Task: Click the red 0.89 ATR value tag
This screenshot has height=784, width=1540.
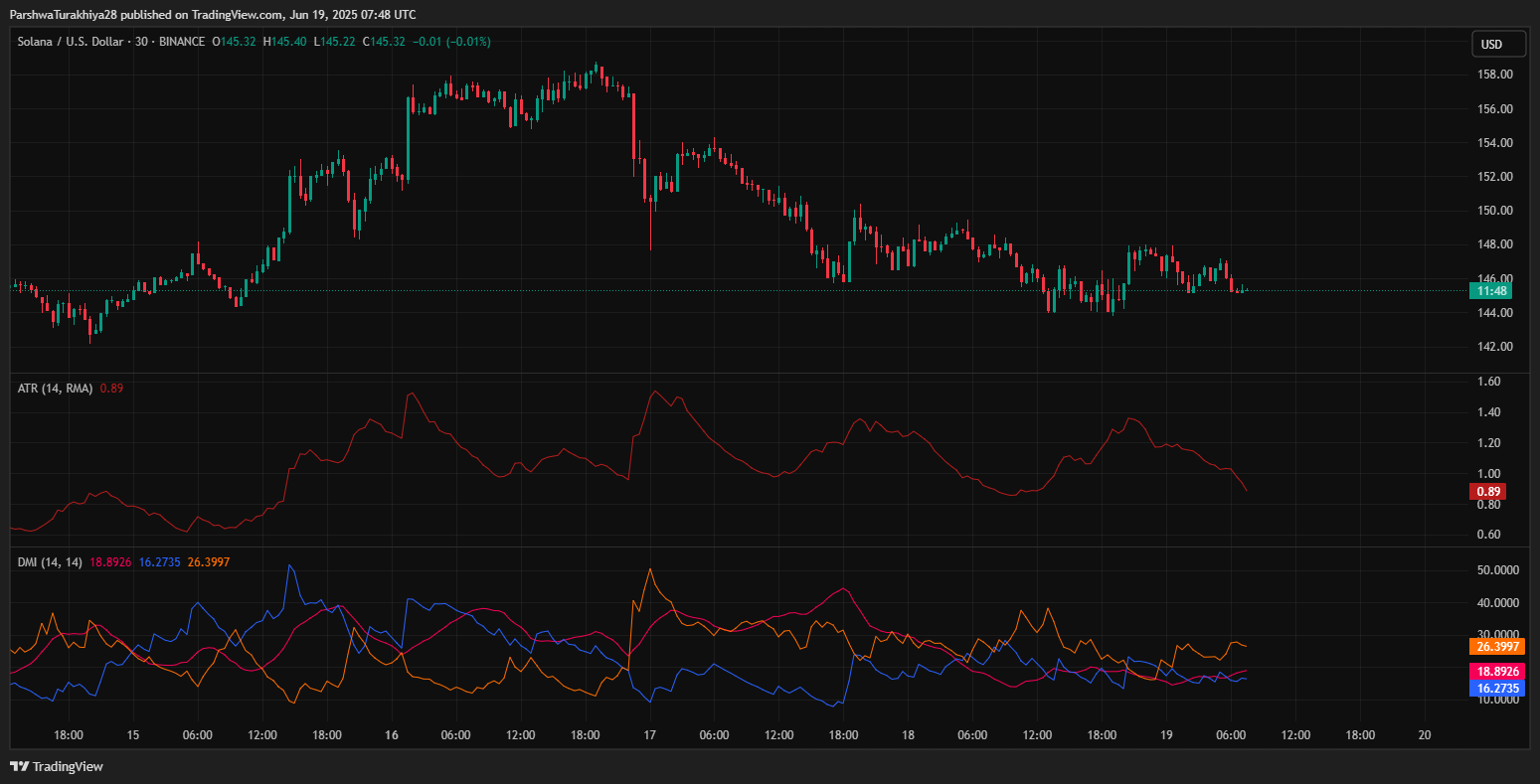Action: tap(1487, 491)
